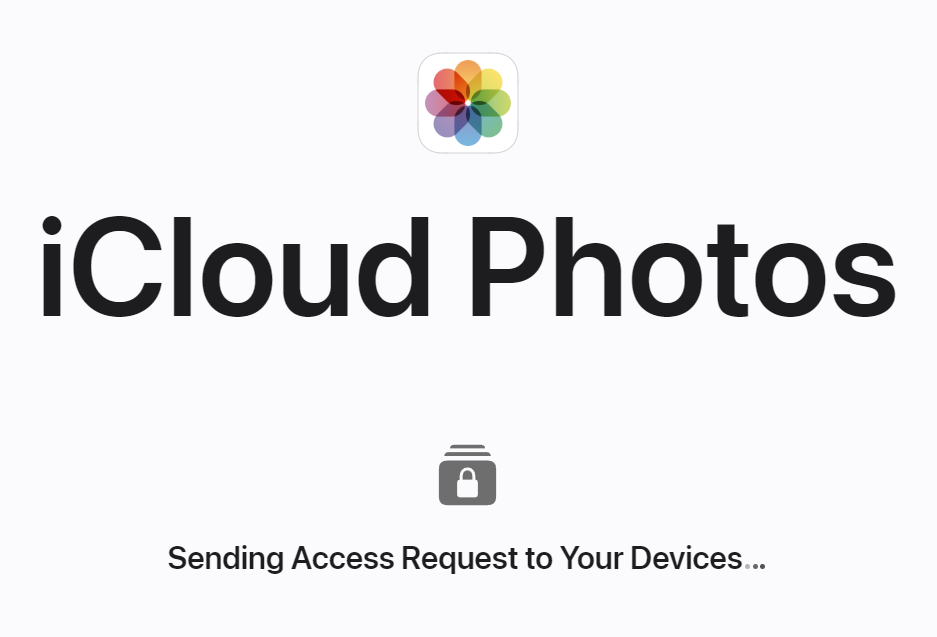Image resolution: width=937 pixels, height=637 pixels.
Task: Click the teal lower-right petal of the Photos icon
Action: pos(487,121)
